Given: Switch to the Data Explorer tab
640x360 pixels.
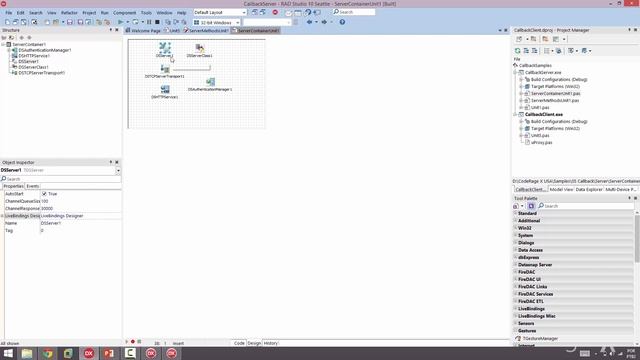Looking at the screenshot, I should pyautogui.click(x=589, y=189).
